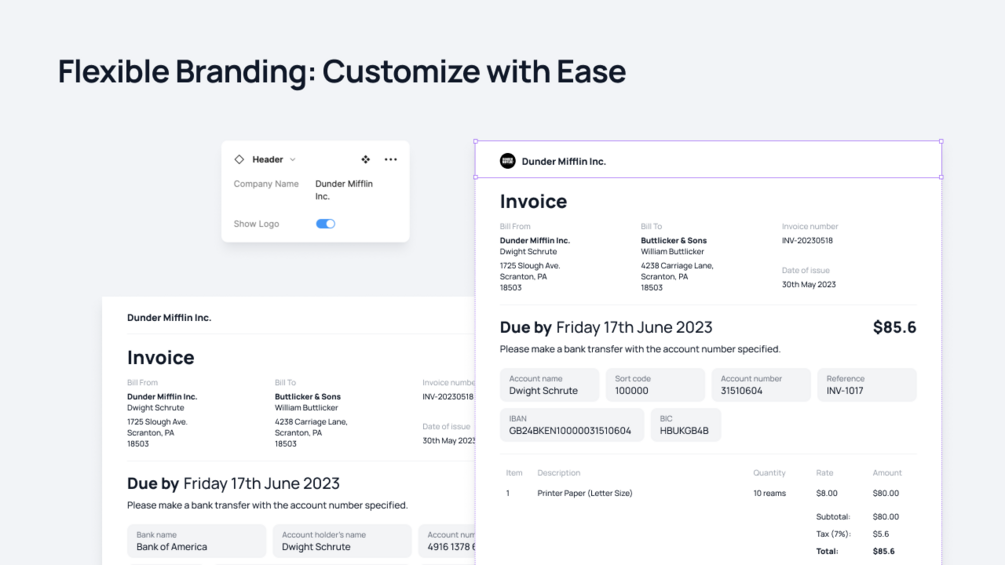The image size is (1005, 565).
Task: Select the Account holder's name Dwight Schrute field
Action: click(x=342, y=541)
